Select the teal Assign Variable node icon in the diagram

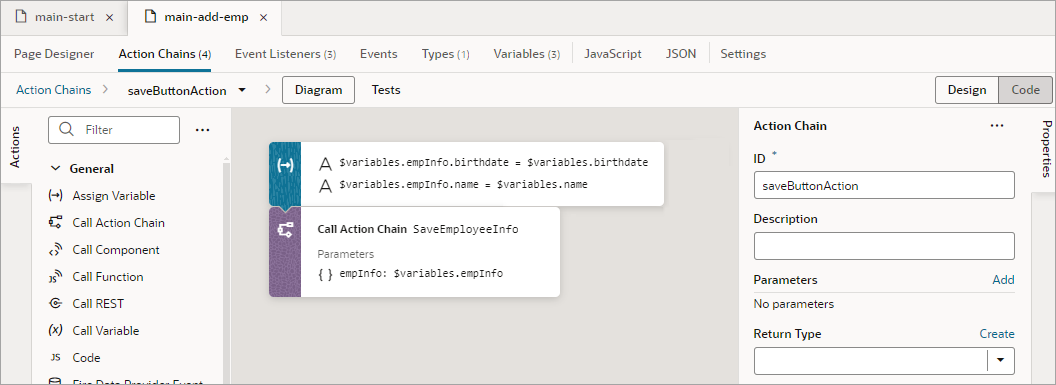[285, 166]
